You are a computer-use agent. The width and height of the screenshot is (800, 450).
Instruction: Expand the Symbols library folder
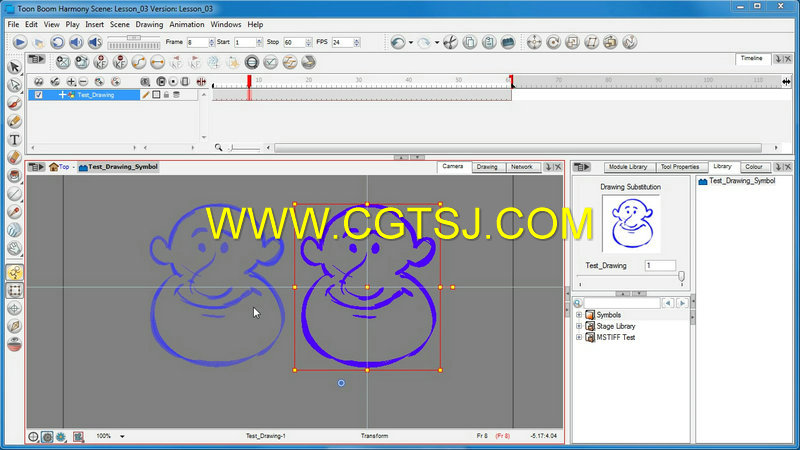pos(579,315)
